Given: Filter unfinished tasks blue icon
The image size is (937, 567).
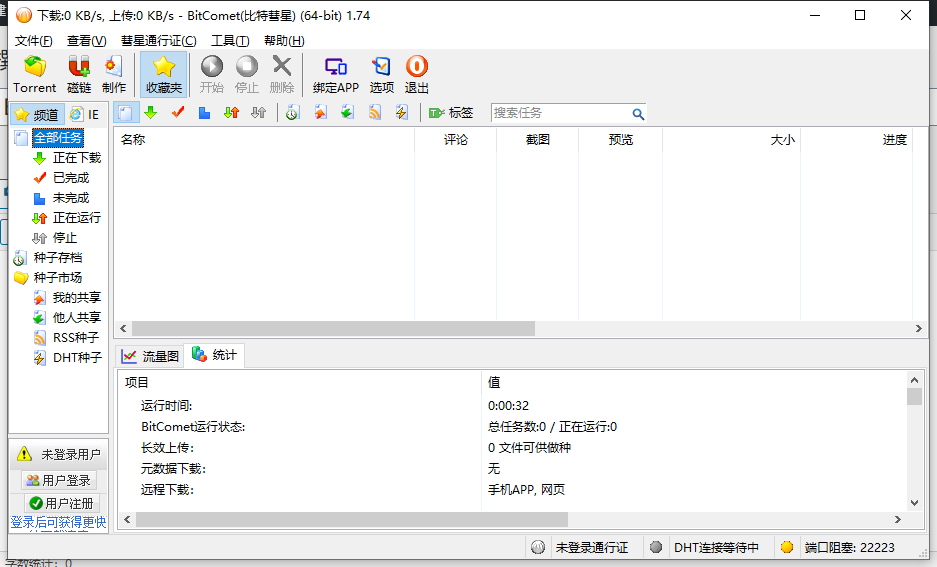Looking at the screenshot, I should point(204,112).
